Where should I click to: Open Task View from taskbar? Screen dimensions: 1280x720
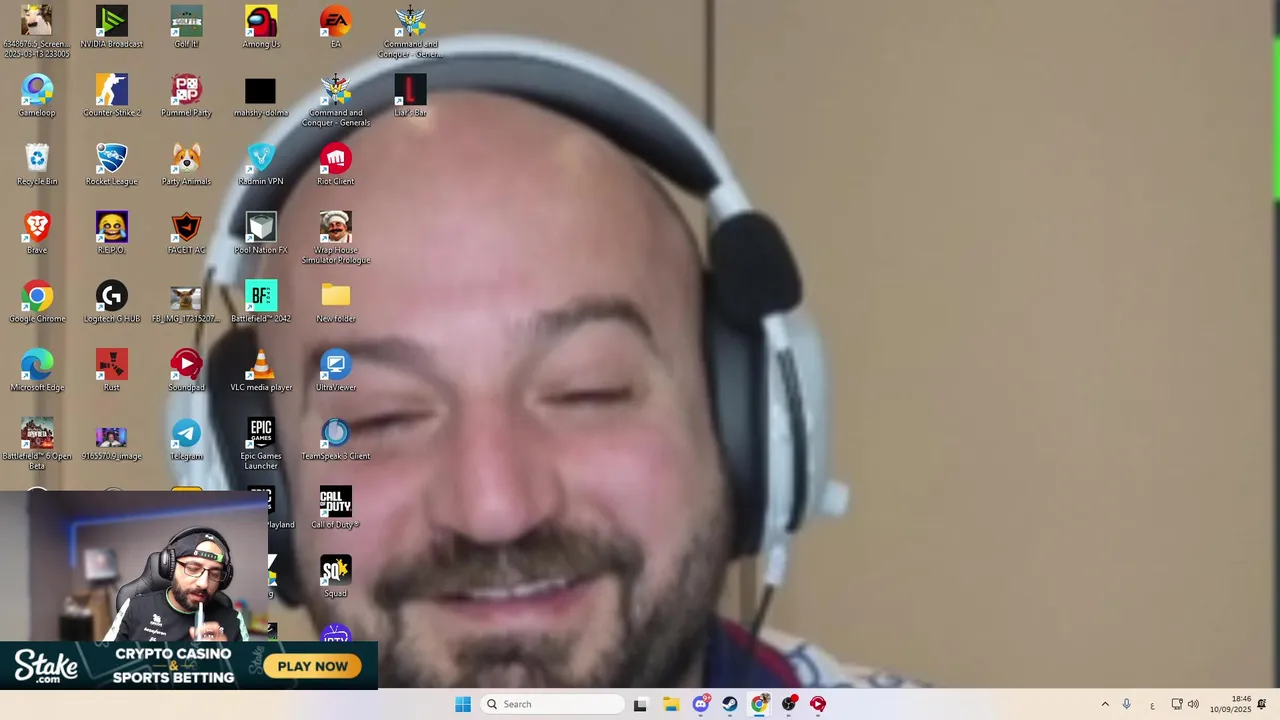tap(640, 704)
